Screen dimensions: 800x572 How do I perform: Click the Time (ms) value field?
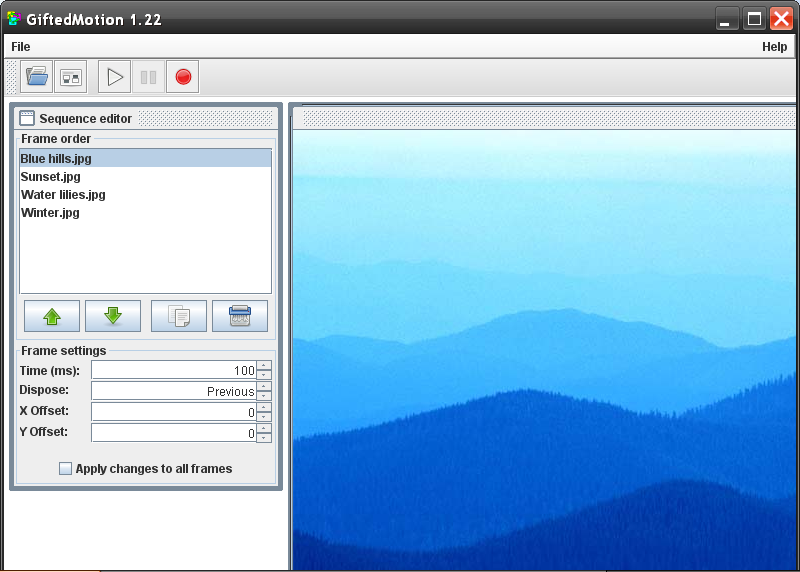(x=174, y=370)
